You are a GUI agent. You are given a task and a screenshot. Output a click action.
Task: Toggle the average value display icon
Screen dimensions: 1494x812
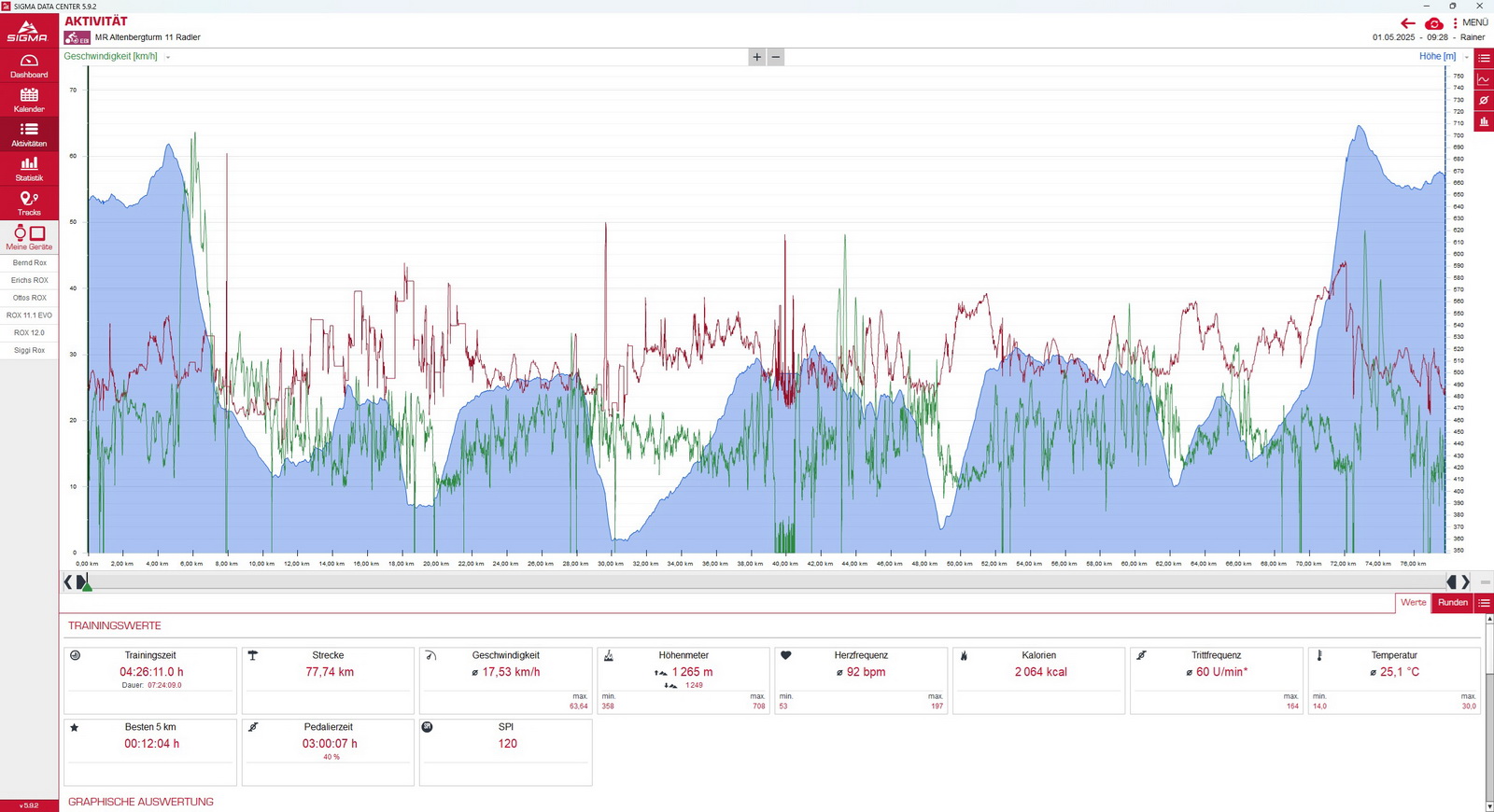click(x=1483, y=101)
